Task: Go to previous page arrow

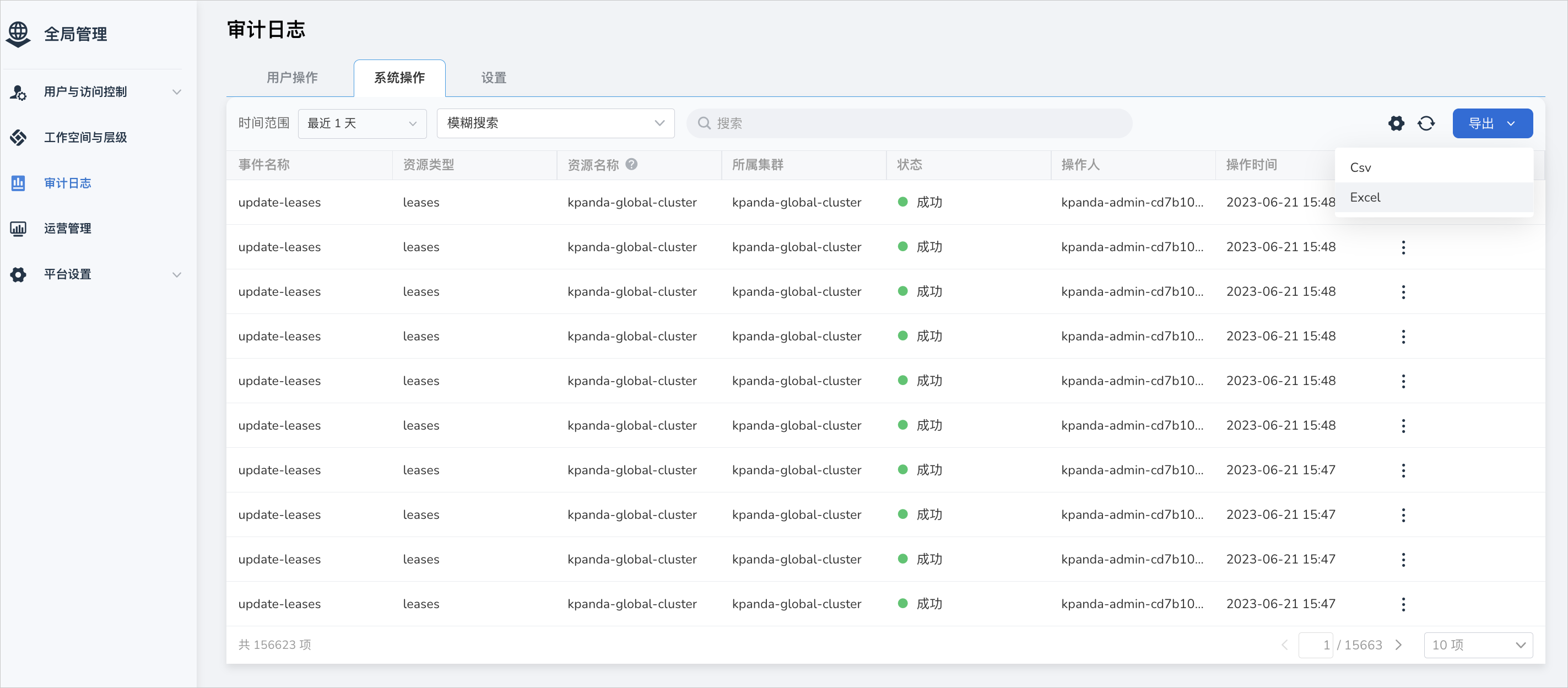Action: (1284, 645)
